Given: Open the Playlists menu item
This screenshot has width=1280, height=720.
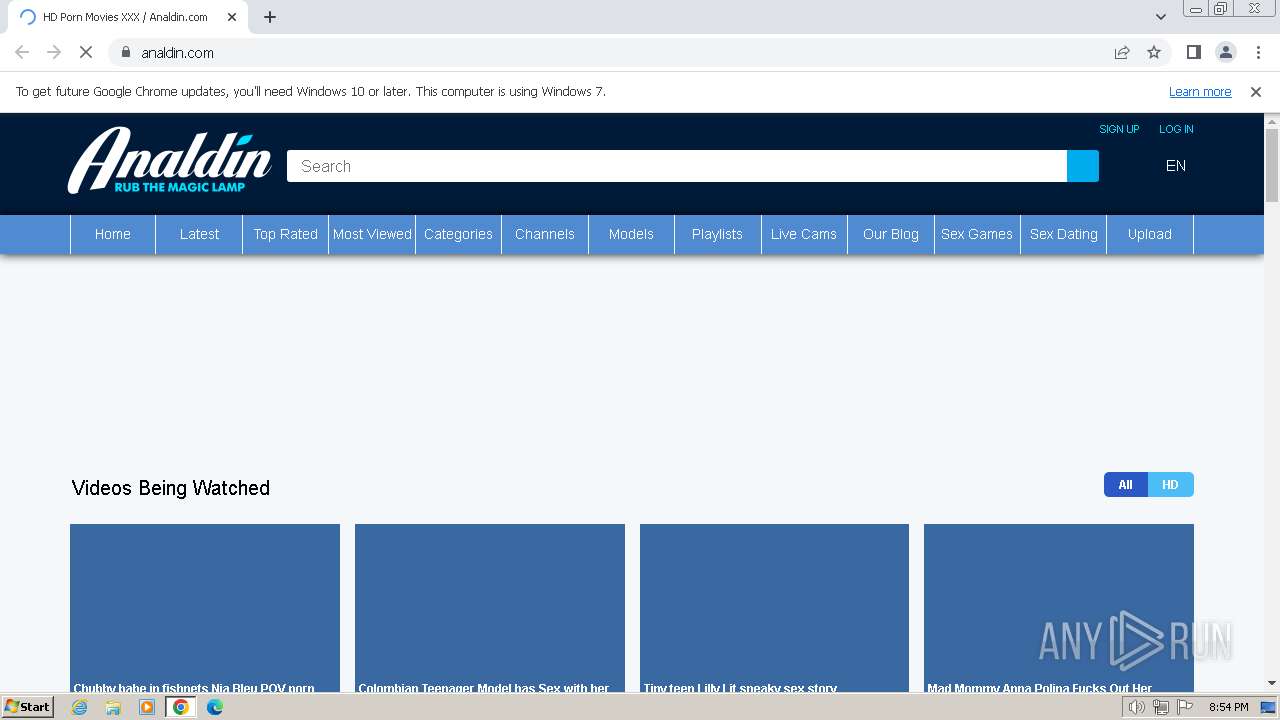Looking at the screenshot, I should point(717,234).
